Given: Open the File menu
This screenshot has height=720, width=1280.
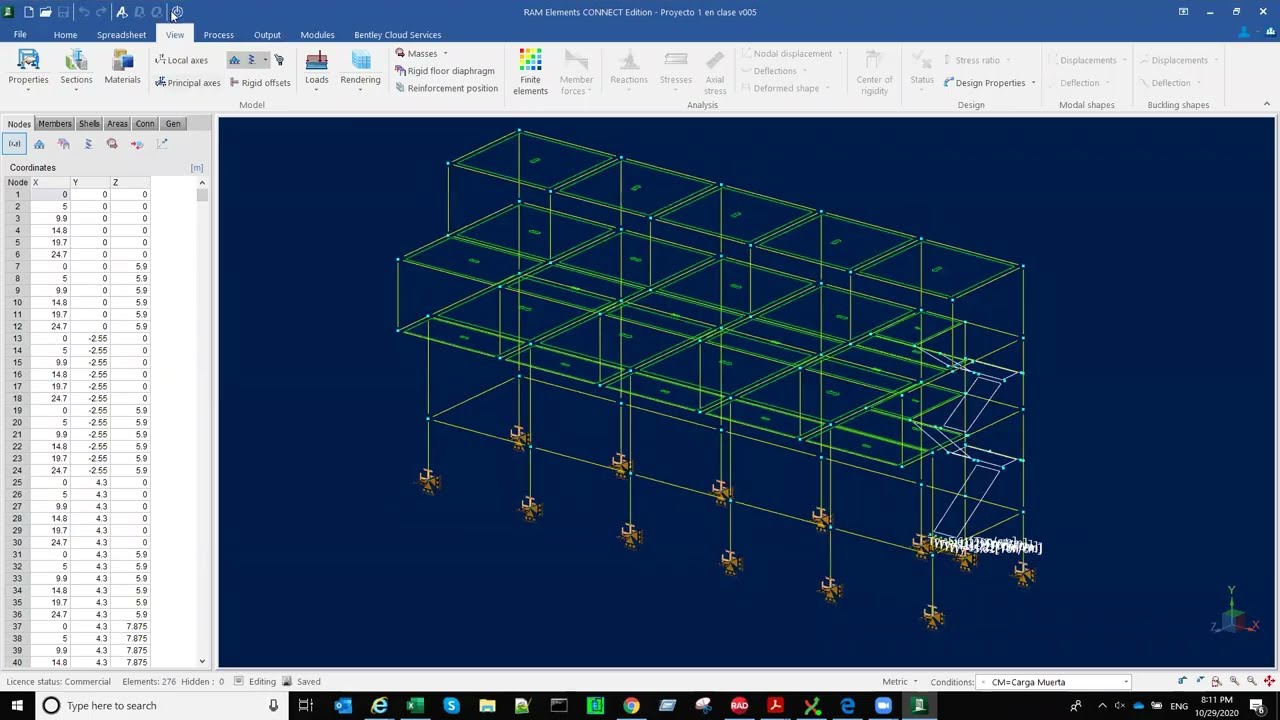Looking at the screenshot, I should point(20,35).
